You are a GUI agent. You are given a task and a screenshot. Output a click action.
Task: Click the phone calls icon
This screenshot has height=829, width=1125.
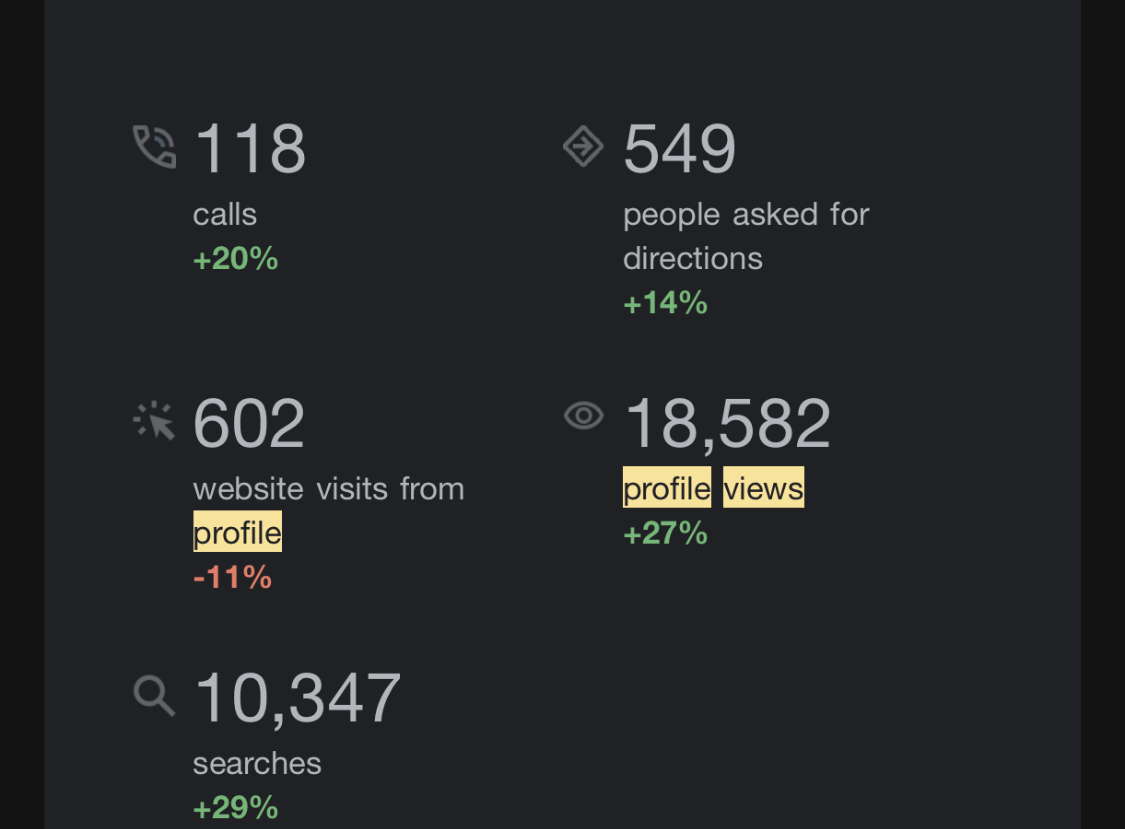[154, 147]
